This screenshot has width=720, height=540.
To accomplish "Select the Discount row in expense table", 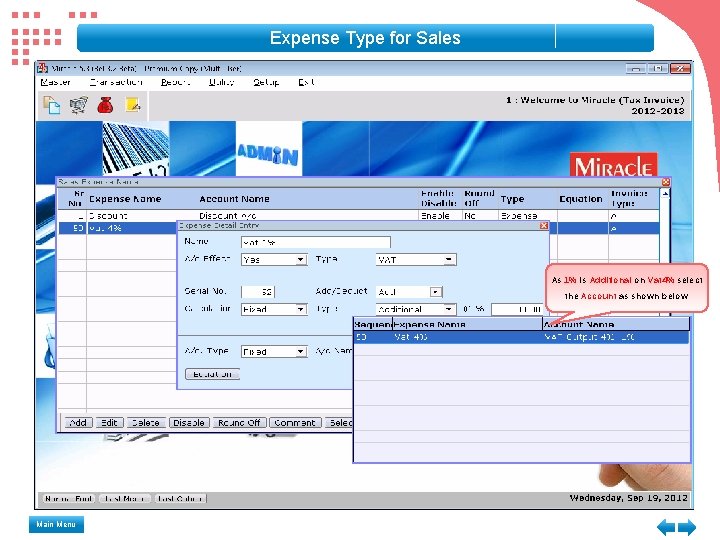I will (358, 216).
